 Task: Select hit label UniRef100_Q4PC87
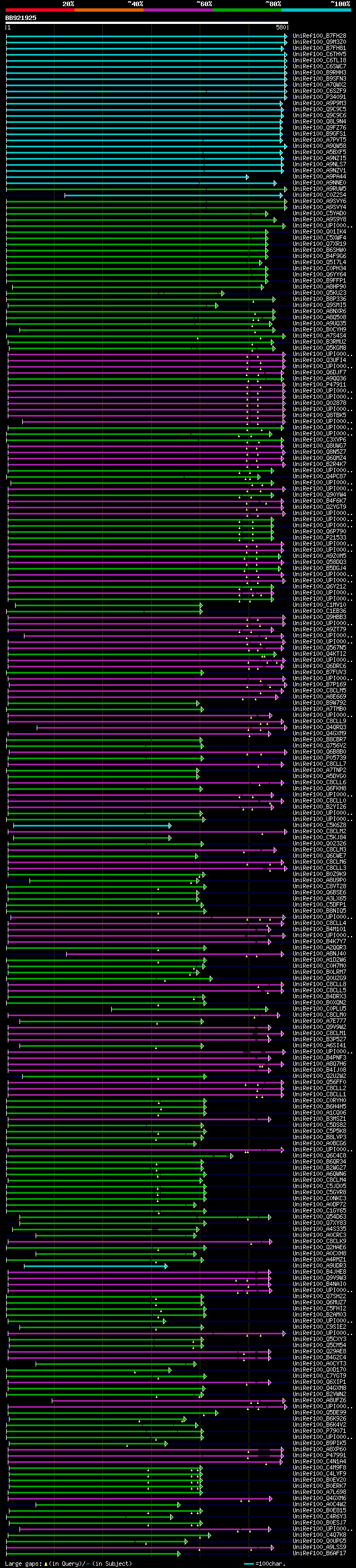[x=319, y=476]
